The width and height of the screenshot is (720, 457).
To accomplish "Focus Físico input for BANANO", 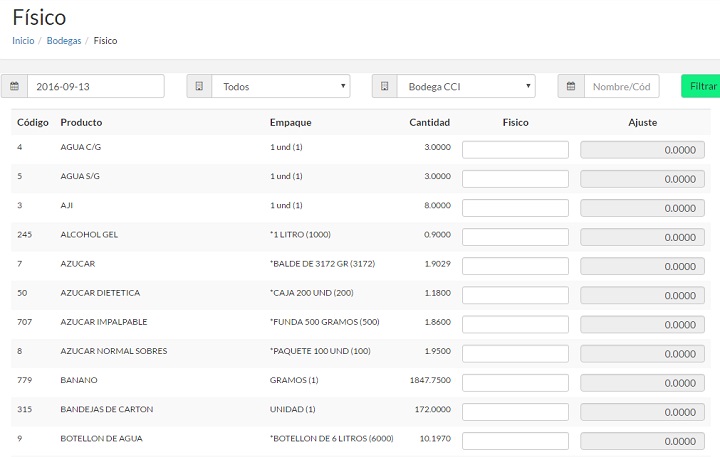I will point(515,383).
